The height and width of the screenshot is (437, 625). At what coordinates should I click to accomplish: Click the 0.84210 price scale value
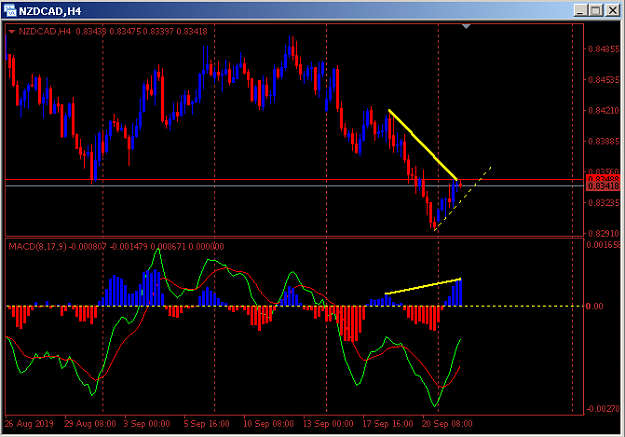coord(604,110)
